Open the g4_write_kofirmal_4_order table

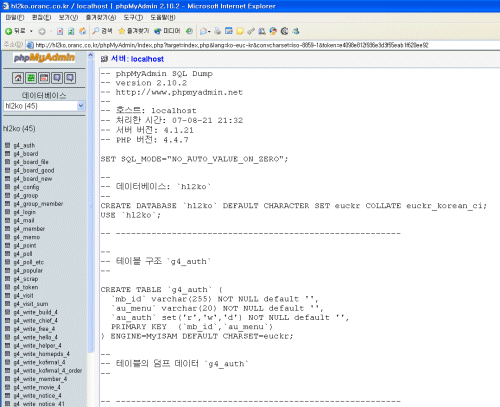[48, 370]
